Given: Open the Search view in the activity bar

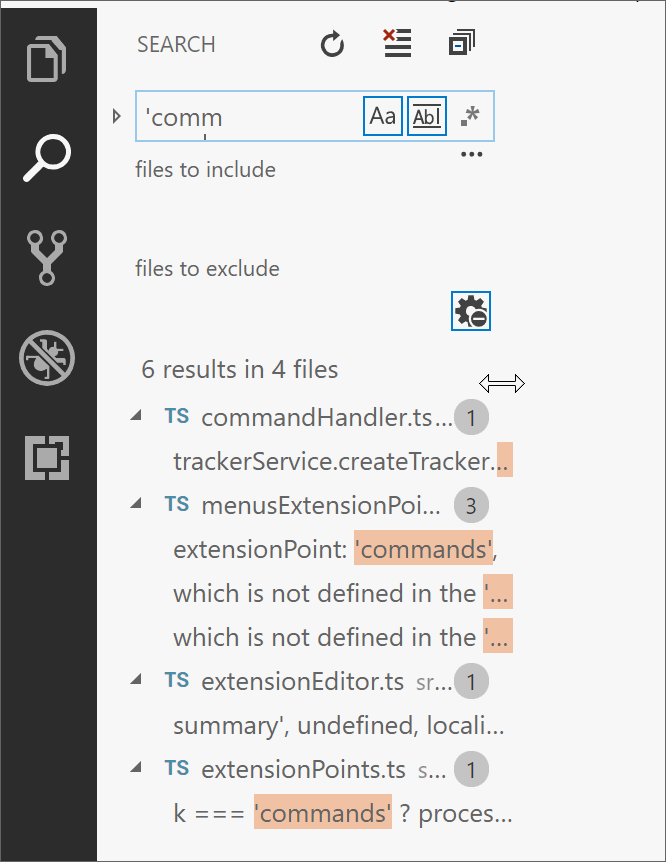Looking at the screenshot, I should 47,155.
